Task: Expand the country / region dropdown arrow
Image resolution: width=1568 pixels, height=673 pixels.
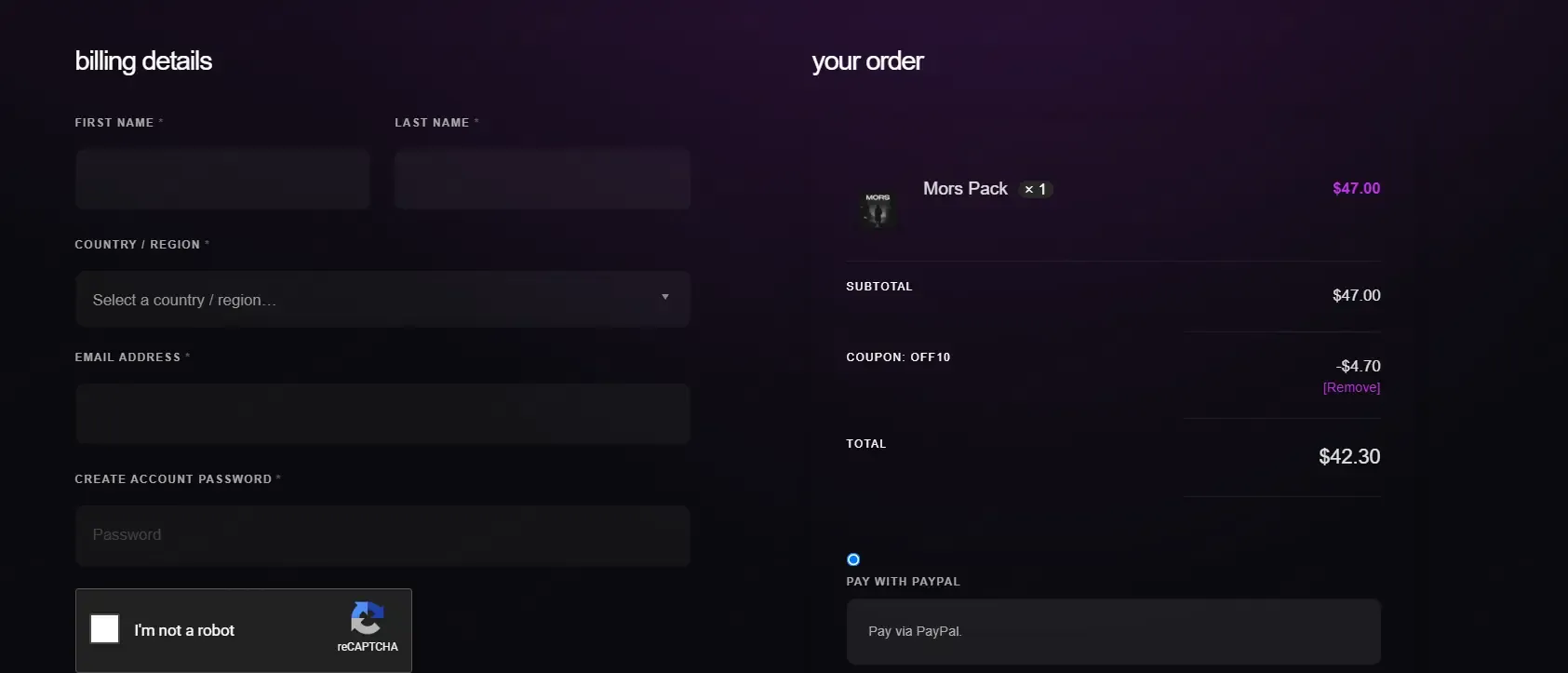Action: (x=665, y=297)
